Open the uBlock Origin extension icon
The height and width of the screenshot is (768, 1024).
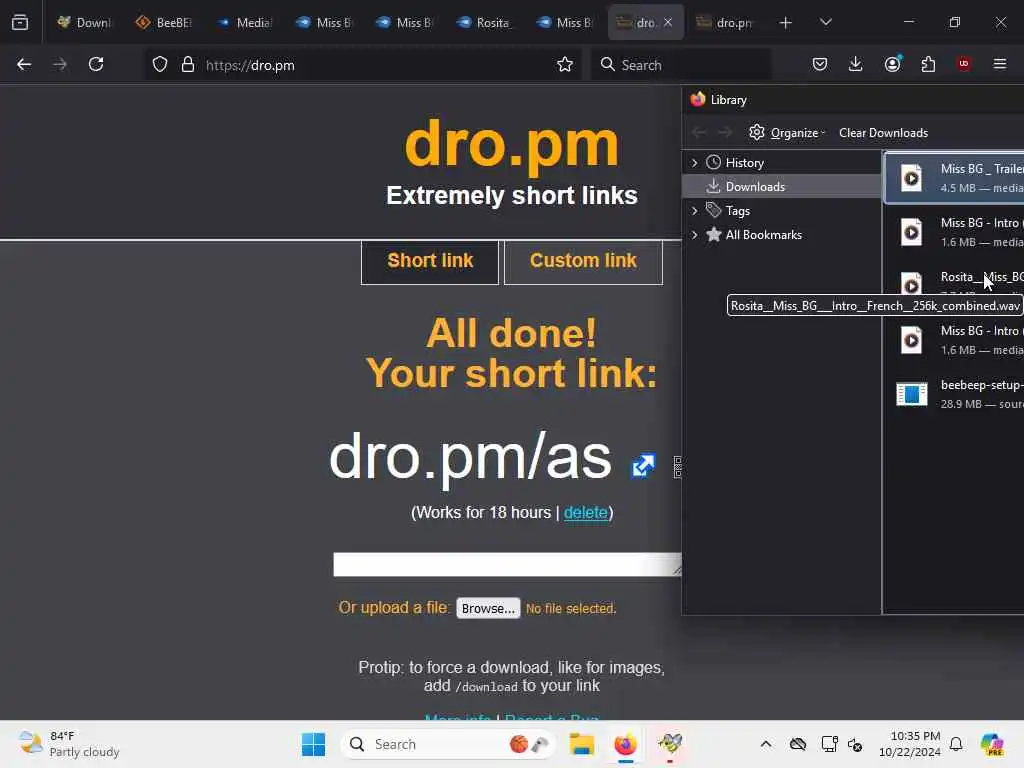click(x=964, y=64)
